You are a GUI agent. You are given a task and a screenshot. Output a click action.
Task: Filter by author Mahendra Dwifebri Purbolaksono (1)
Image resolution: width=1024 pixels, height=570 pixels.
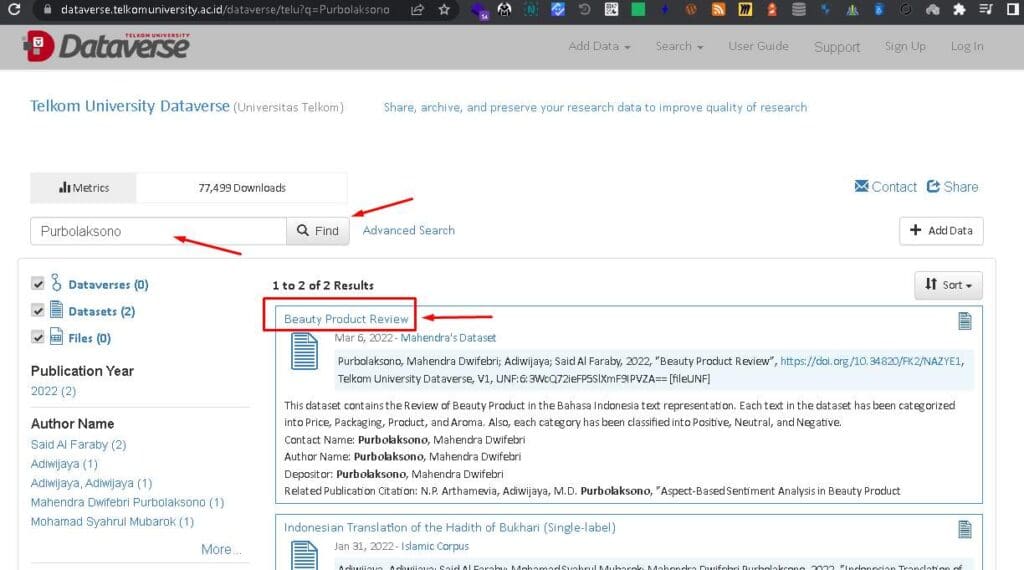[127, 502]
